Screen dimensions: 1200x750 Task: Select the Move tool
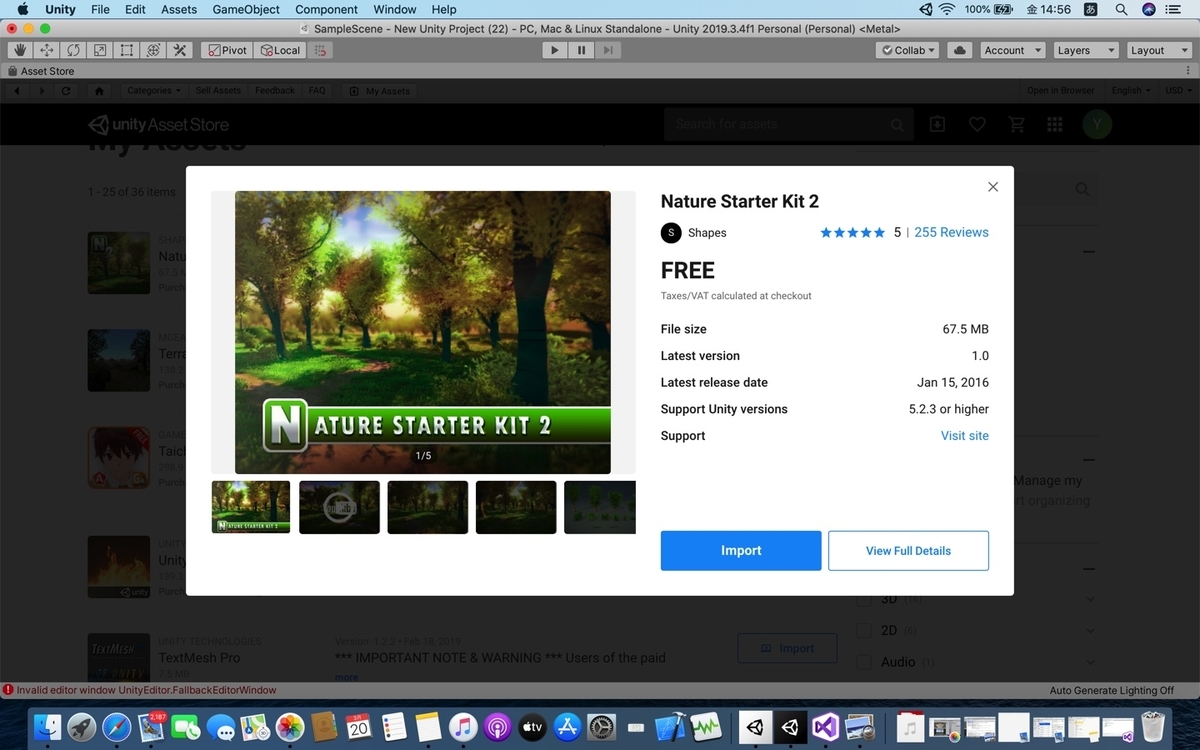(46, 50)
